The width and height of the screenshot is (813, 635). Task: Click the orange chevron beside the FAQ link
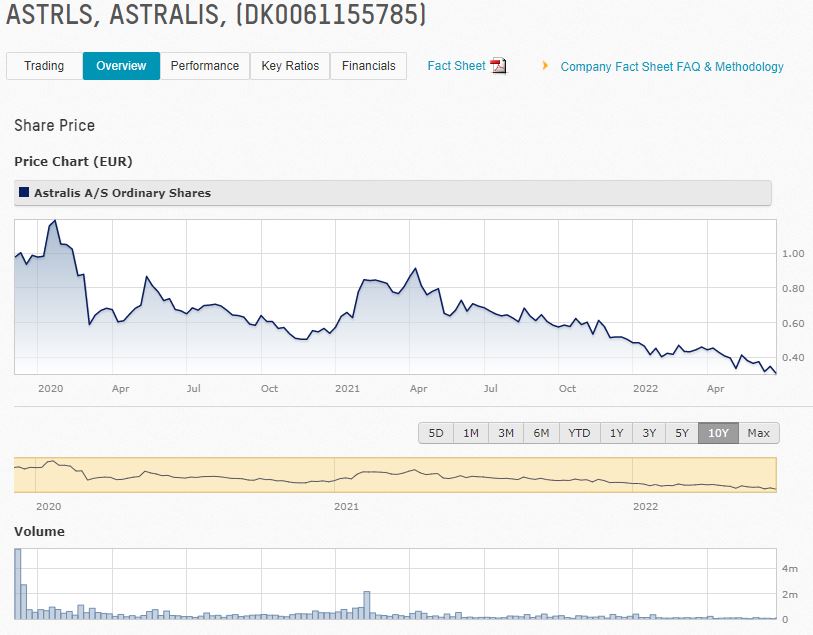tap(545, 66)
